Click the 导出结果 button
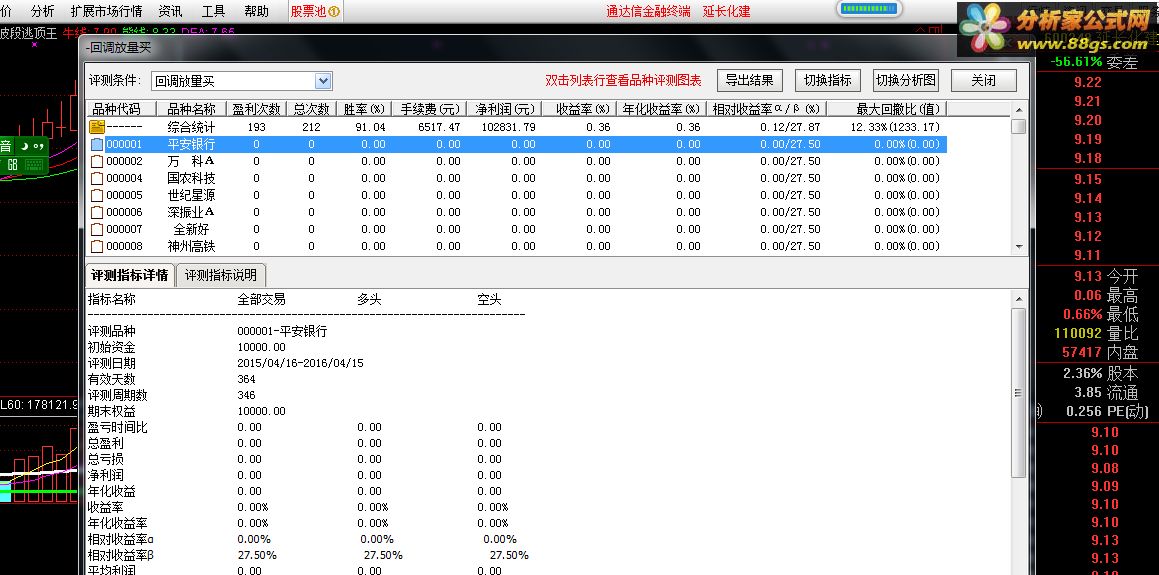This screenshot has height=575, width=1159. pos(750,81)
